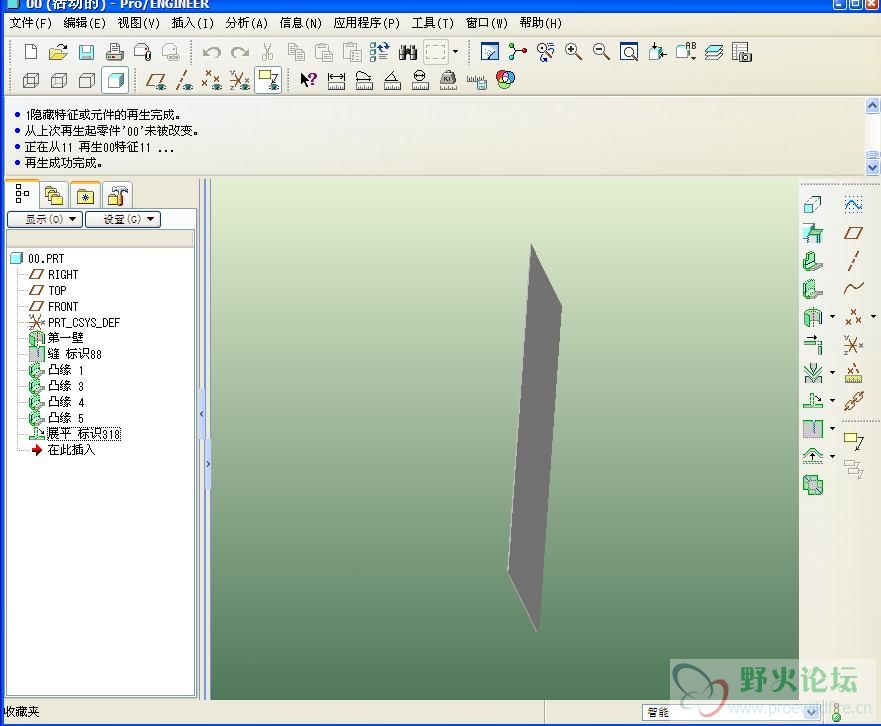Toggle coordinate systems visibility
Image resolution: width=881 pixels, height=726 pixels.
tap(239, 80)
